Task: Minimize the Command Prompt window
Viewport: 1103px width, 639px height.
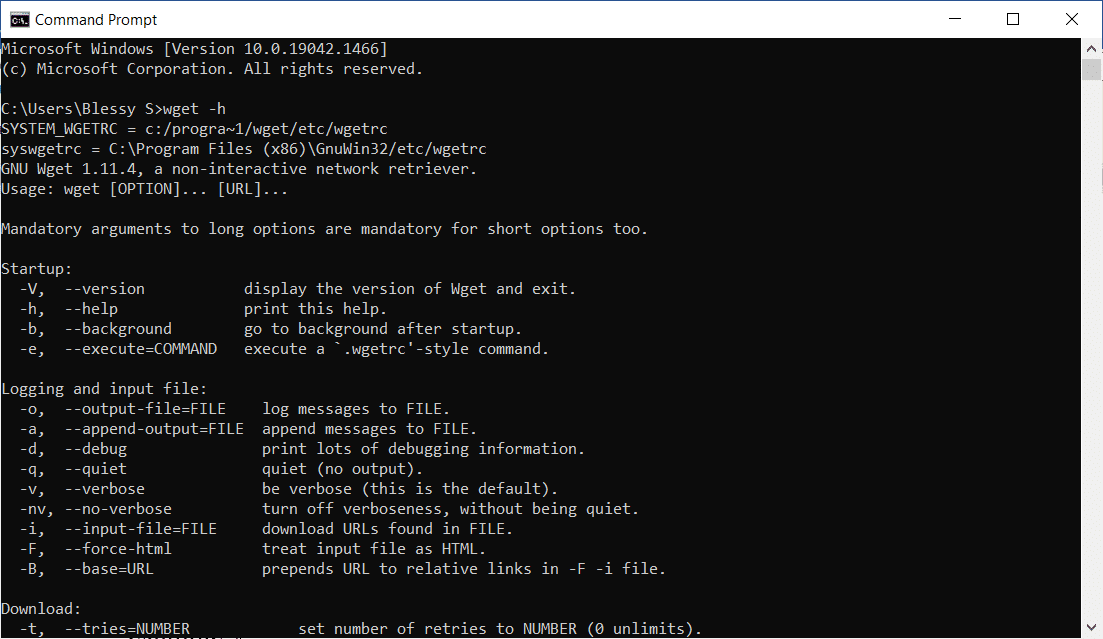Action: coord(955,19)
